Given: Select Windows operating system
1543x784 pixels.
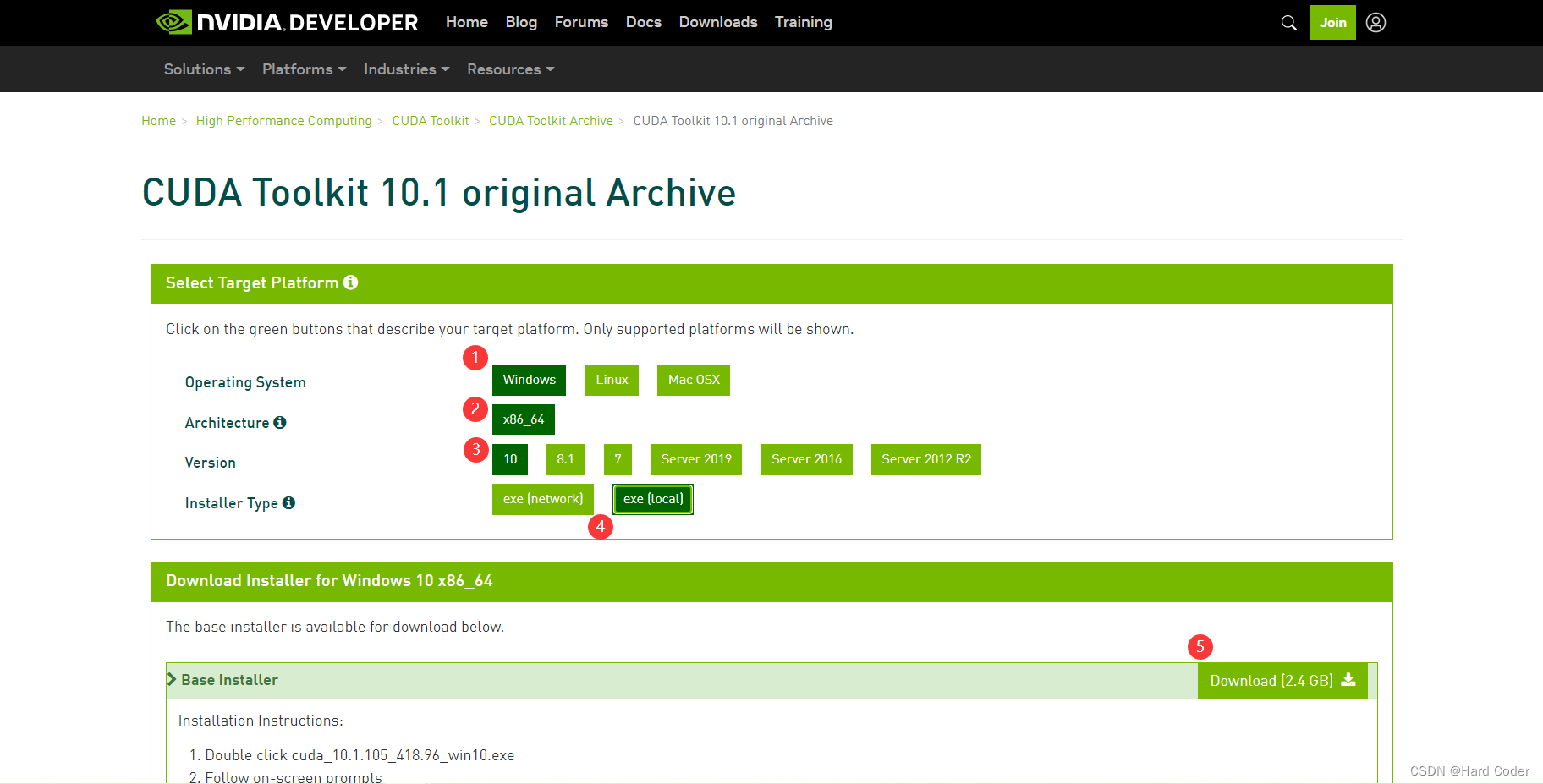Looking at the screenshot, I should tap(529, 380).
